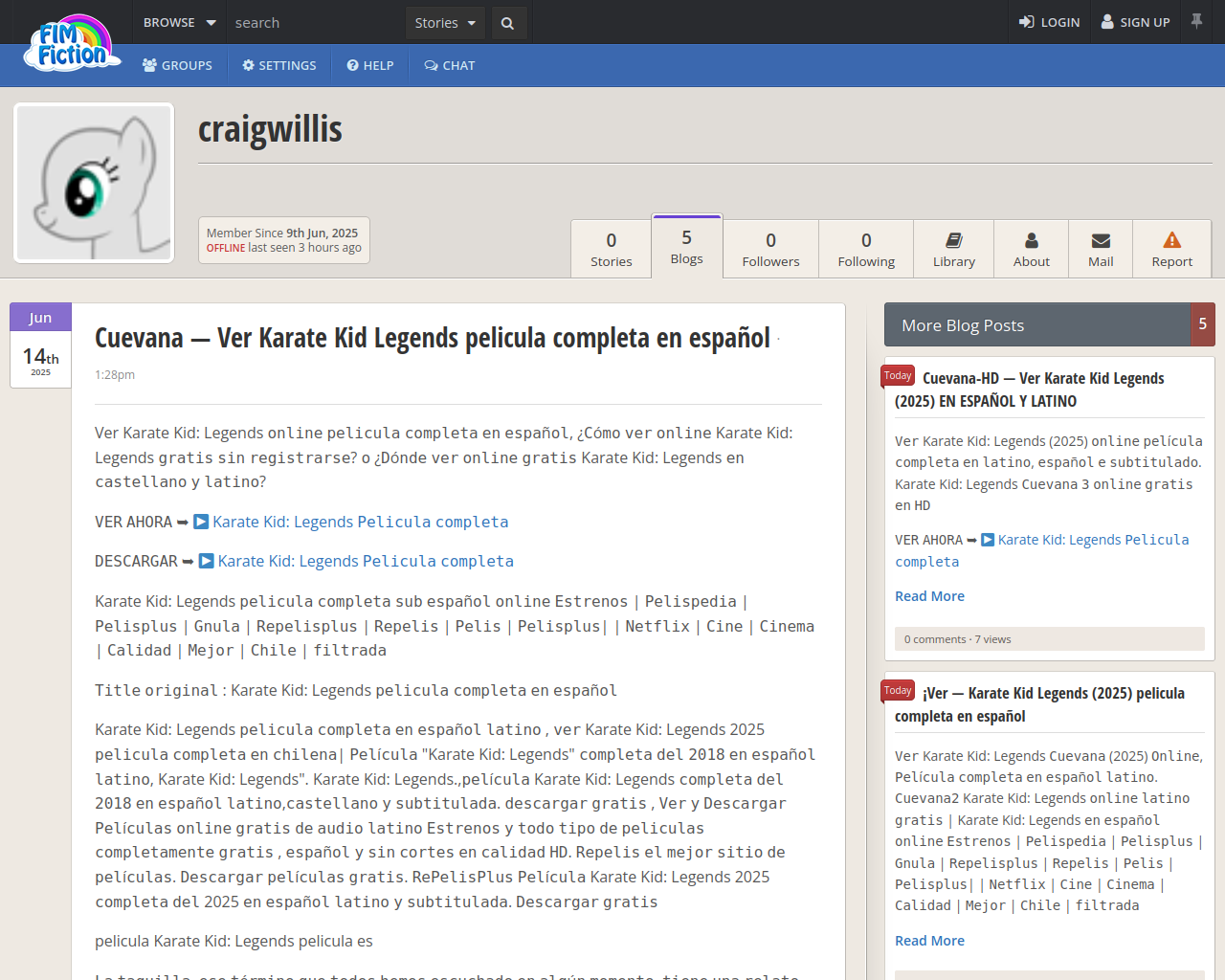The image size is (1225, 980).
Task: Switch to the Blogs tab
Action: (x=687, y=246)
